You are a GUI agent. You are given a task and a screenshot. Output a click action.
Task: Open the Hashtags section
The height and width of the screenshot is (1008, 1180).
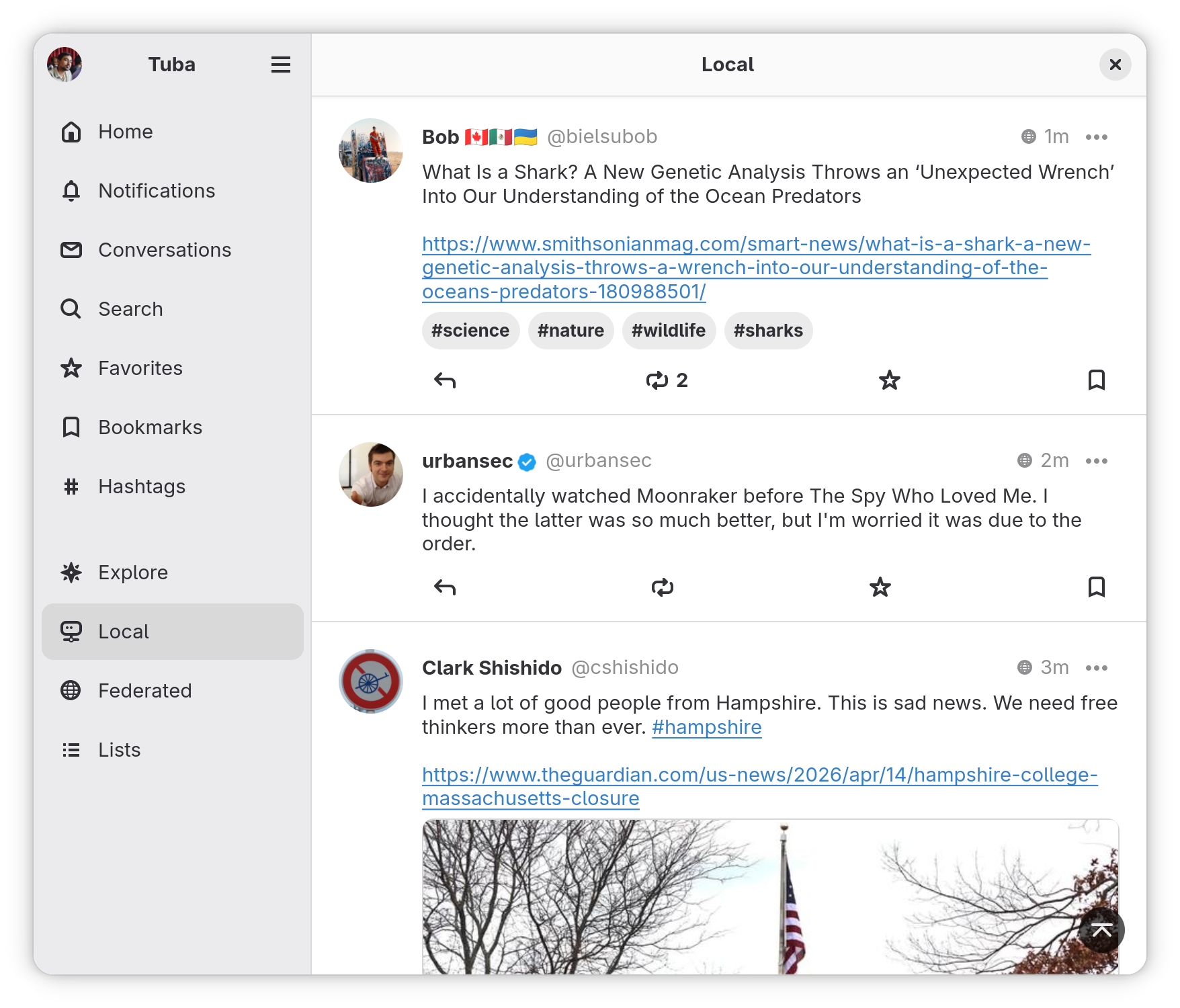tap(141, 486)
